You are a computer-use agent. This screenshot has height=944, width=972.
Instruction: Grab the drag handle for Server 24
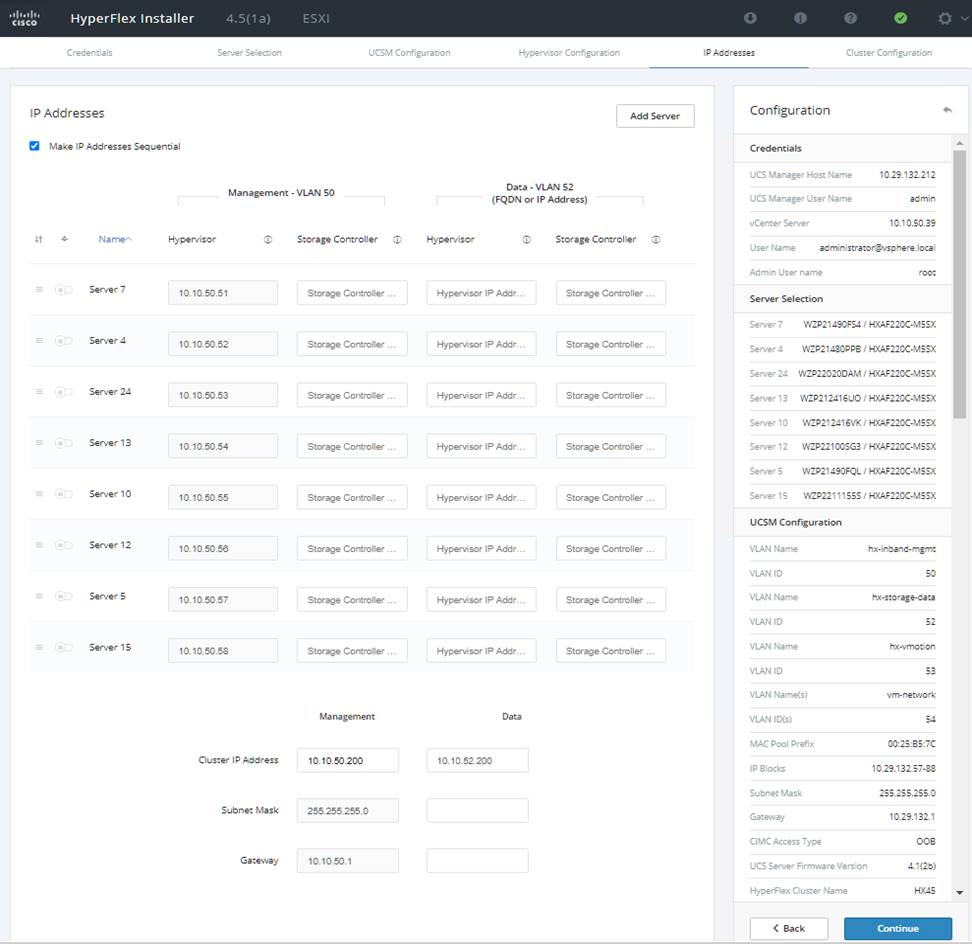[39, 392]
